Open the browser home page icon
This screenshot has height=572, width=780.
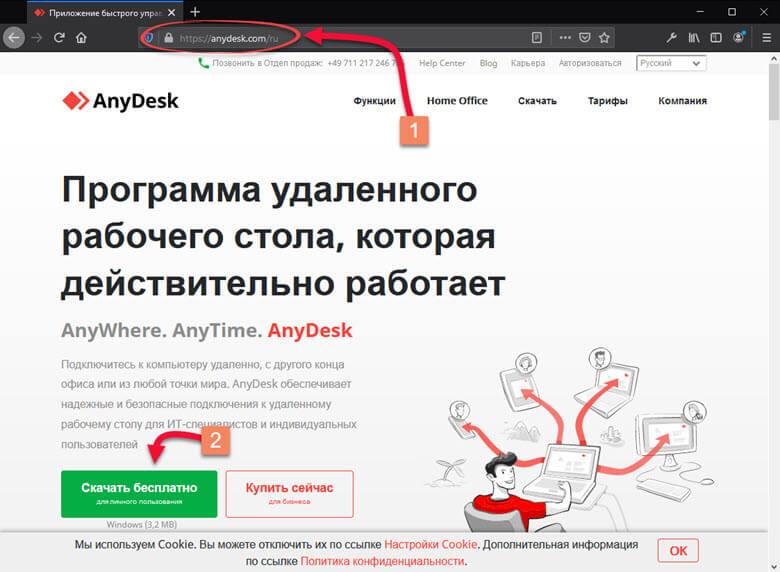[81, 38]
